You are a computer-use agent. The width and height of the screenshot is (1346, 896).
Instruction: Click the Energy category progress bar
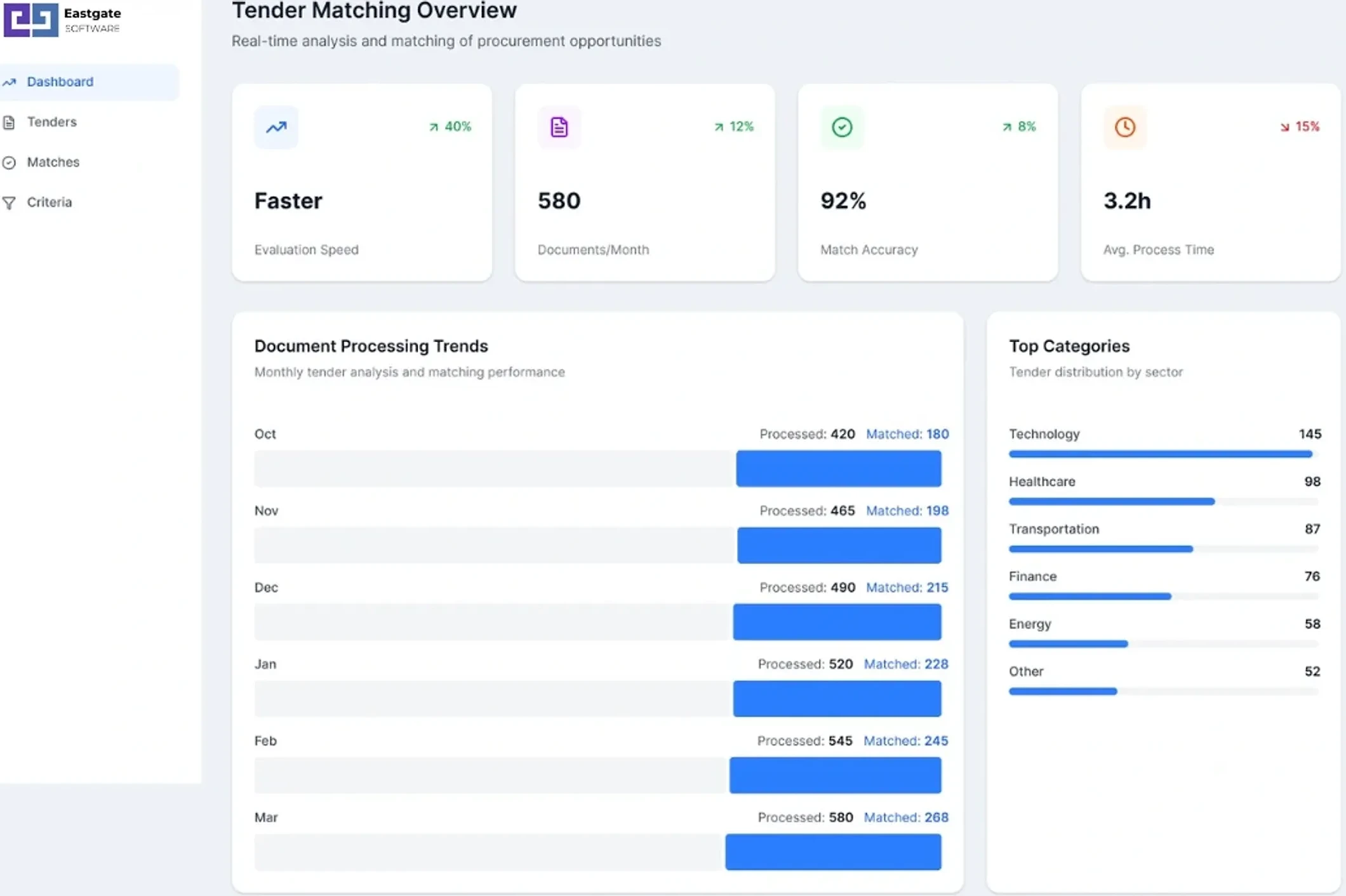click(1163, 643)
